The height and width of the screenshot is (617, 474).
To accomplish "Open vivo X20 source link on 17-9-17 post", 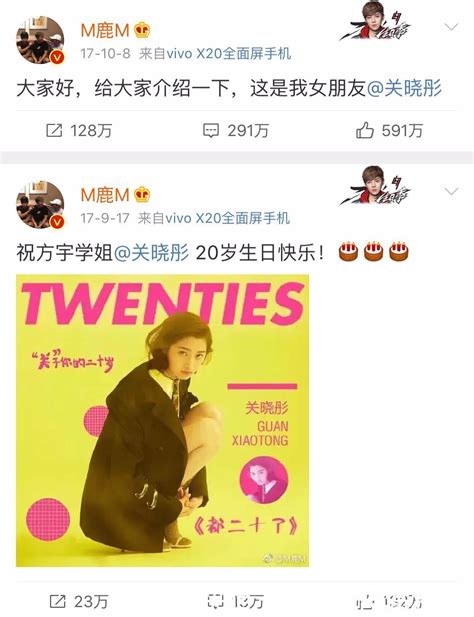I will [227, 218].
